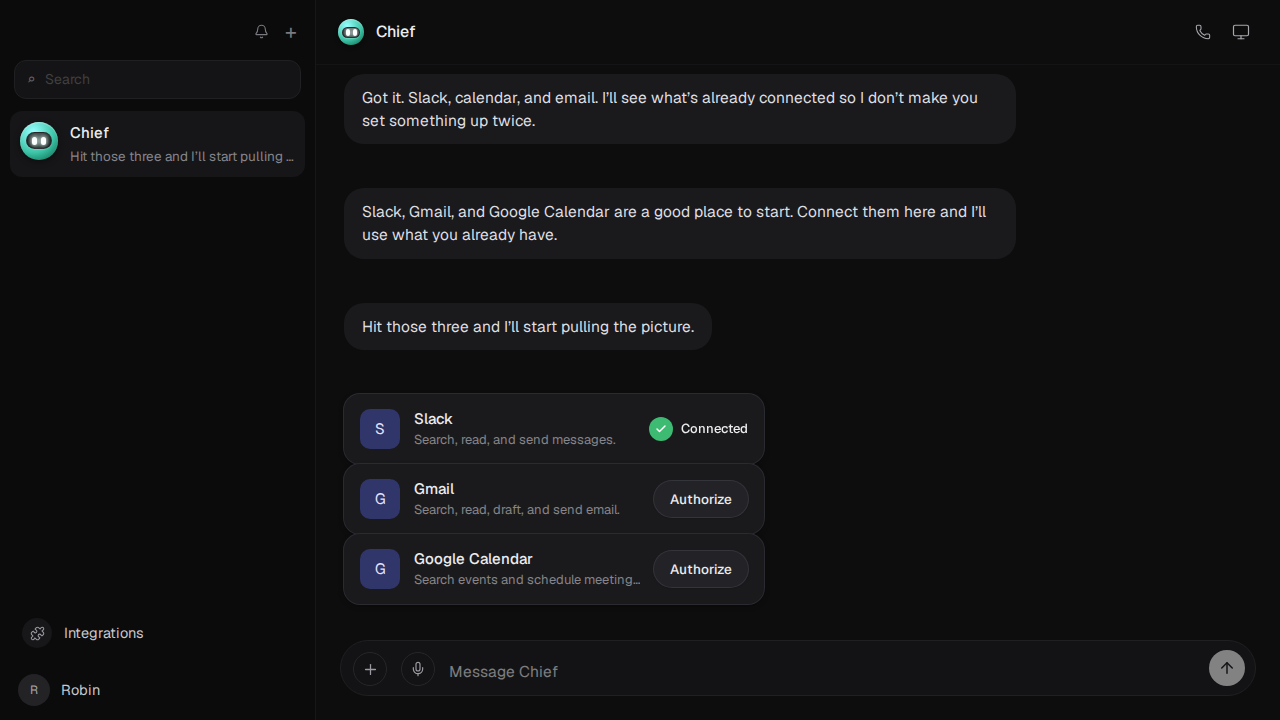Open the notifications bell icon

(x=261, y=32)
